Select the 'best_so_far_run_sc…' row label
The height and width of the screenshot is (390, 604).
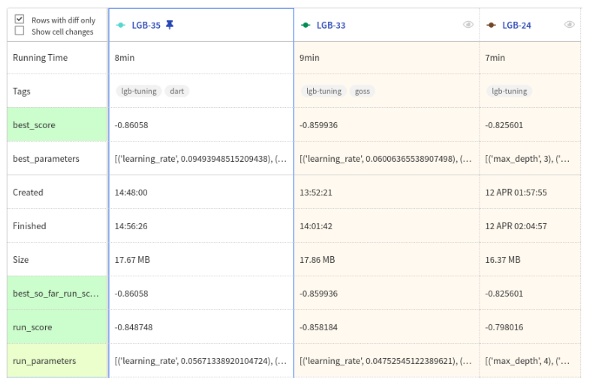[x=56, y=294]
